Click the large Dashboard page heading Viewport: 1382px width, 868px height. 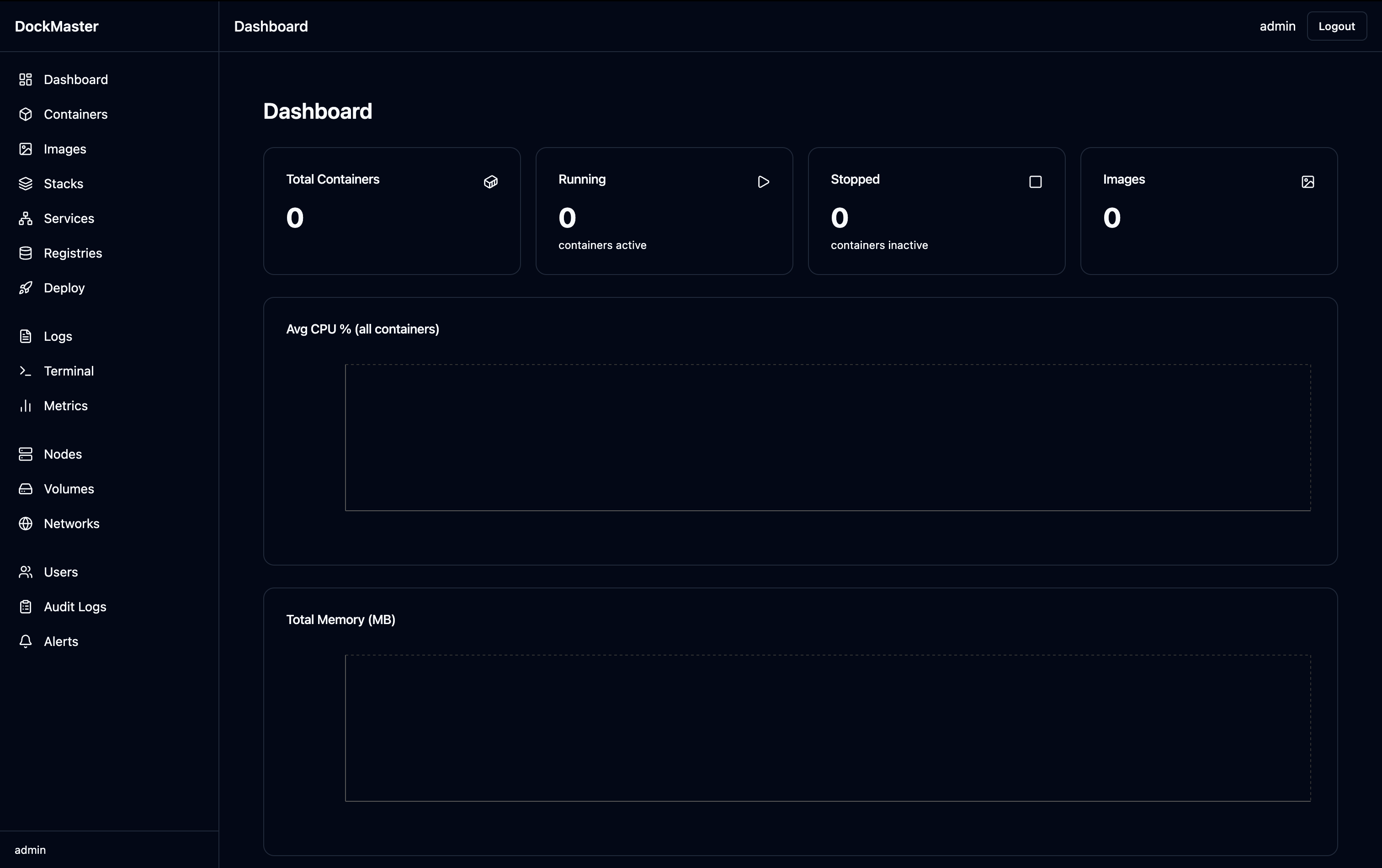point(318,111)
